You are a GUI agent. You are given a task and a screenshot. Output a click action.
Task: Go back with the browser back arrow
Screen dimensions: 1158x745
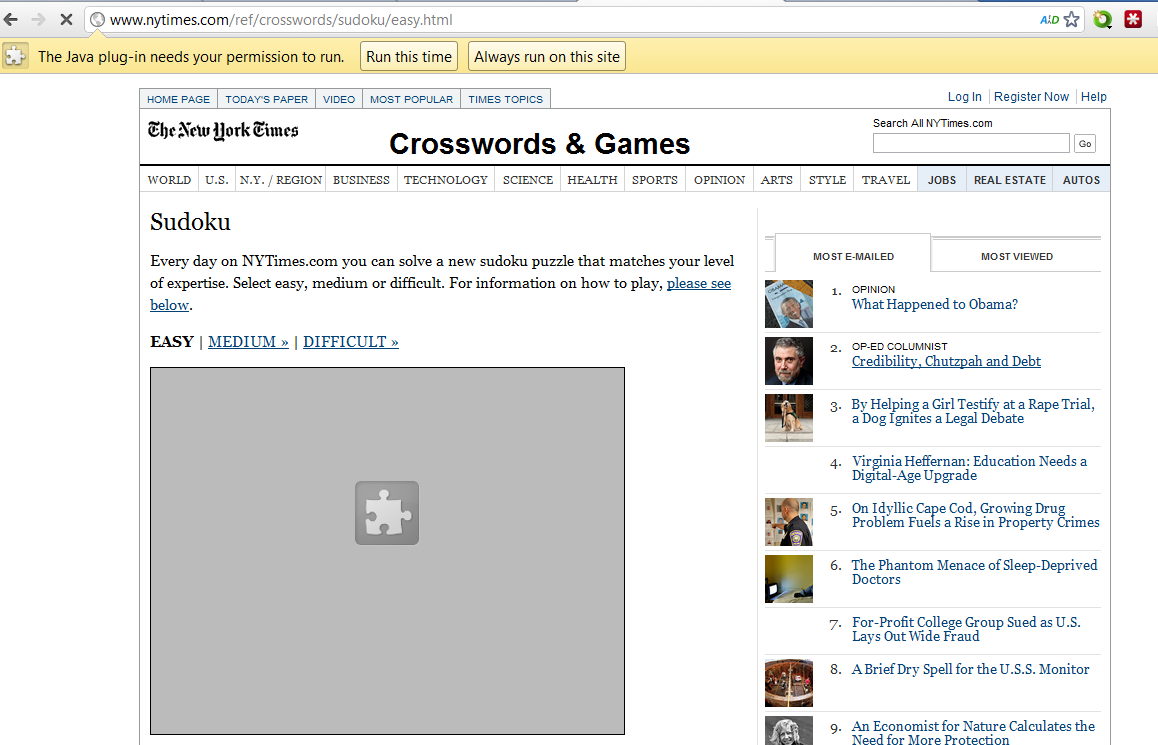point(10,19)
